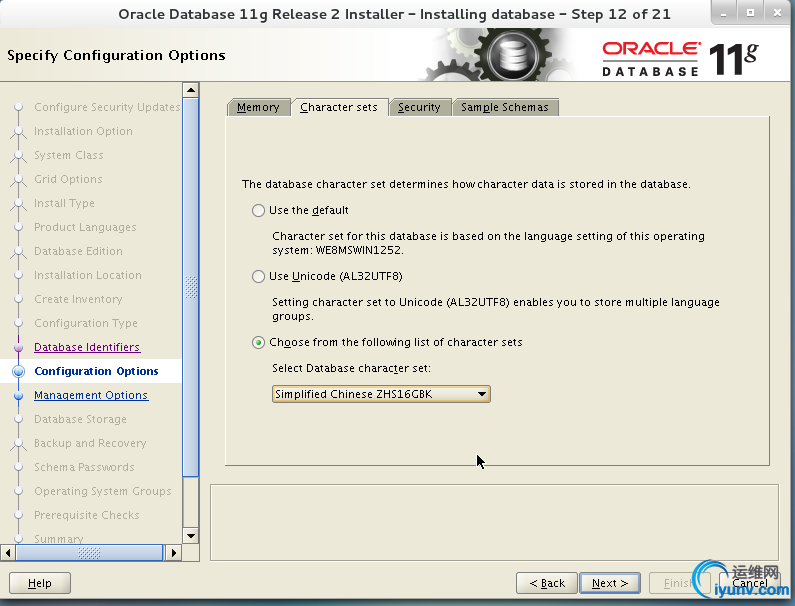Image resolution: width=795 pixels, height=606 pixels.
Task: Minimize the installer window
Action: click(x=724, y=13)
